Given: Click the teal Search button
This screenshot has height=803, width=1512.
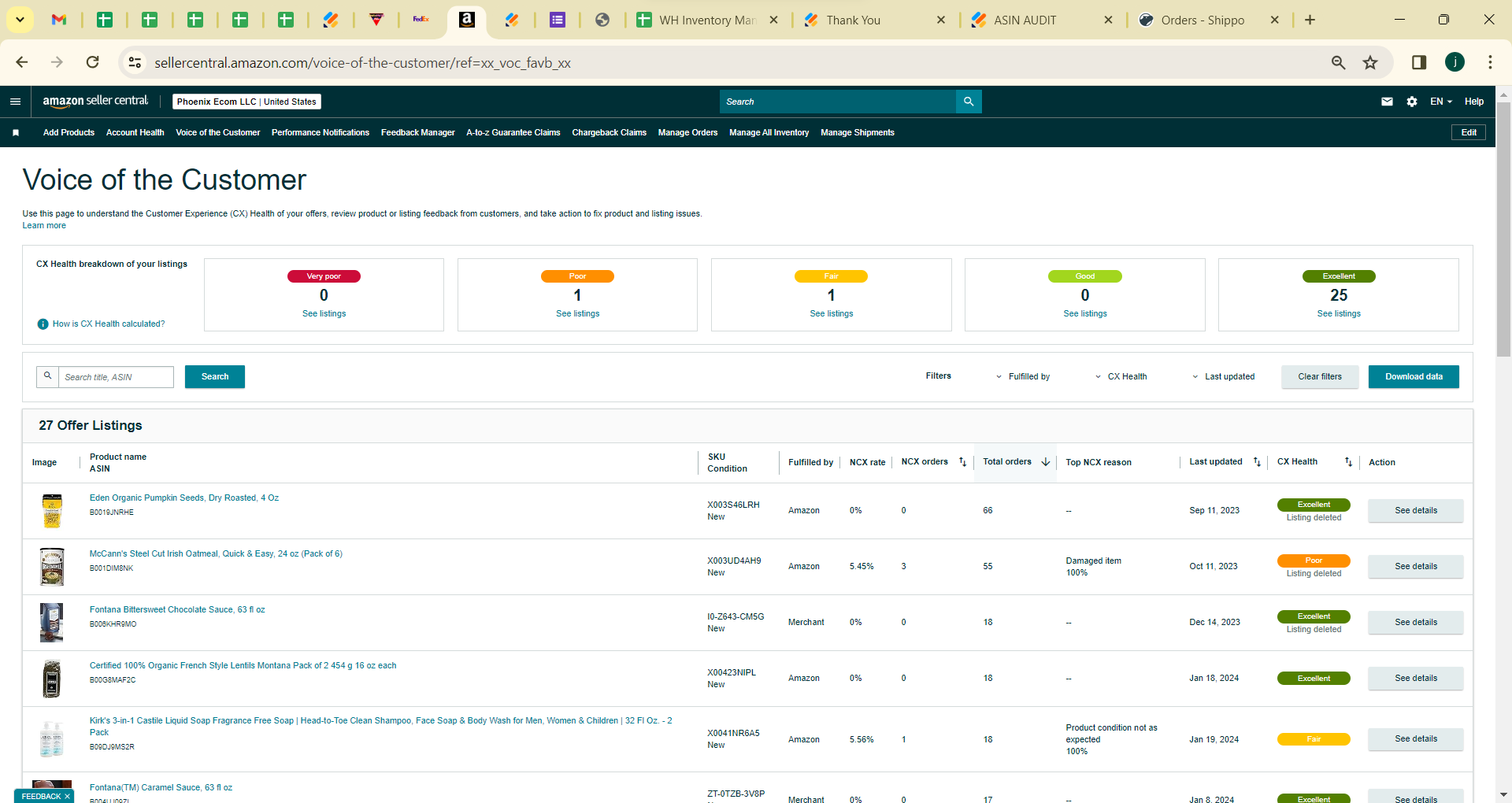Looking at the screenshot, I should click(x=215, y=376).
